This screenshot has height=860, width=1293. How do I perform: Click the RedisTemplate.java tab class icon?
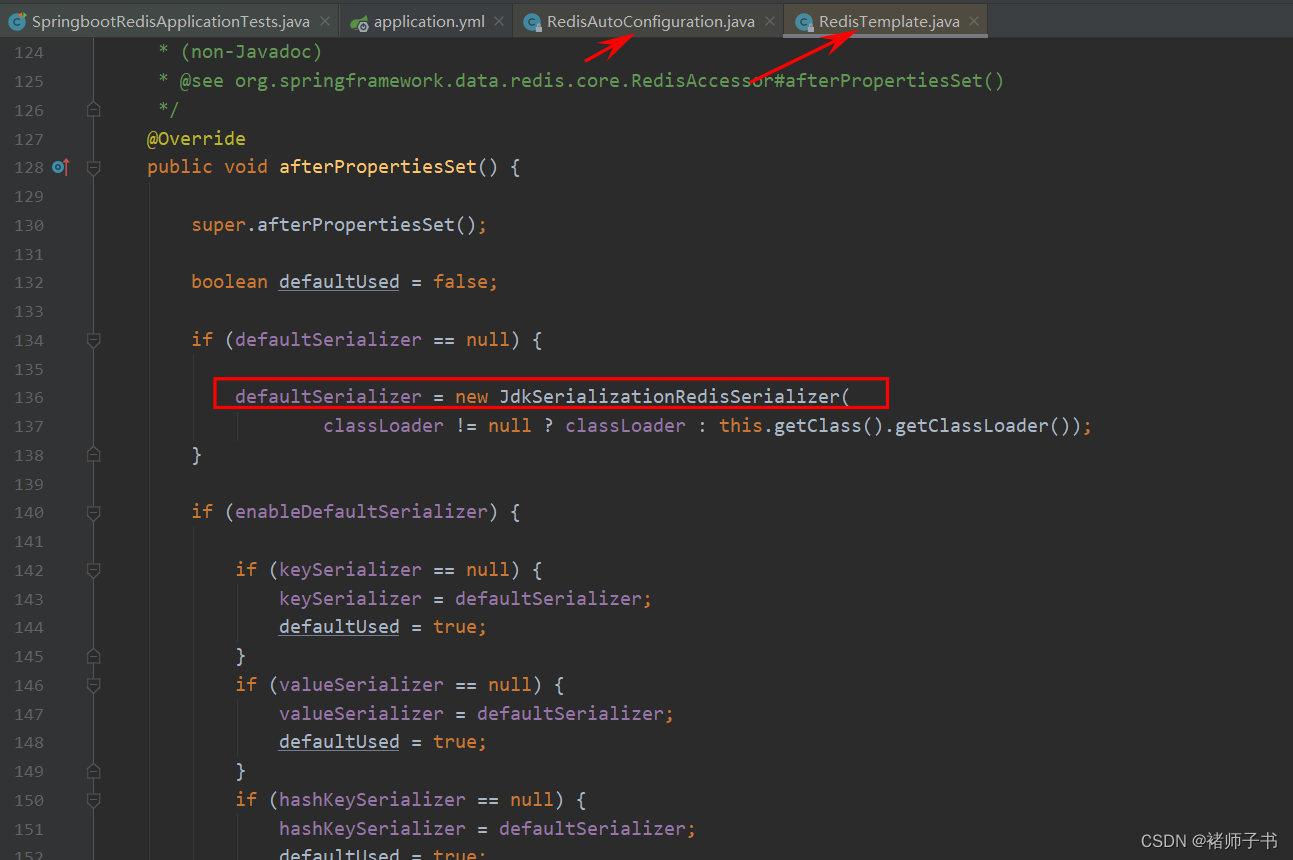coord(804,22)
